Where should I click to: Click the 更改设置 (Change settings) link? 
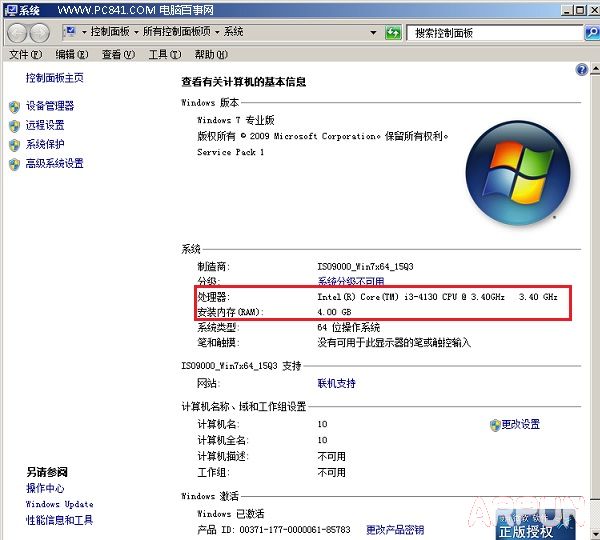pos(520,425)
